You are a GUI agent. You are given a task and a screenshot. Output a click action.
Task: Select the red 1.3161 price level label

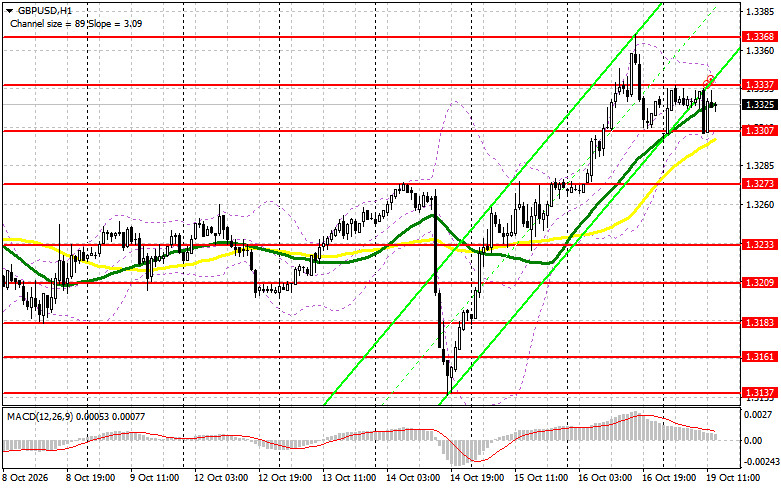(760, 357)
